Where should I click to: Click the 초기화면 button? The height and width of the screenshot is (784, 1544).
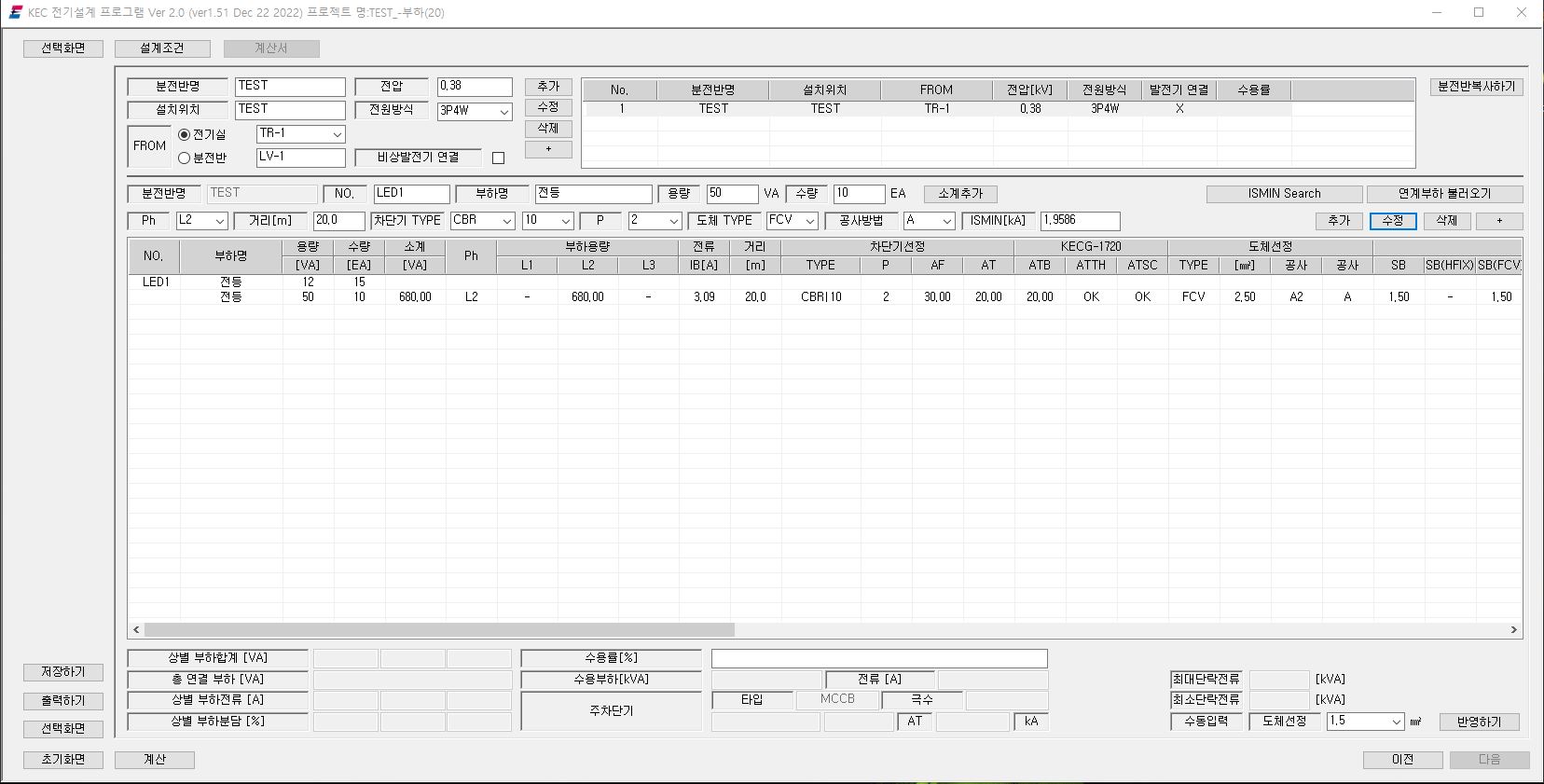(63, 760)
